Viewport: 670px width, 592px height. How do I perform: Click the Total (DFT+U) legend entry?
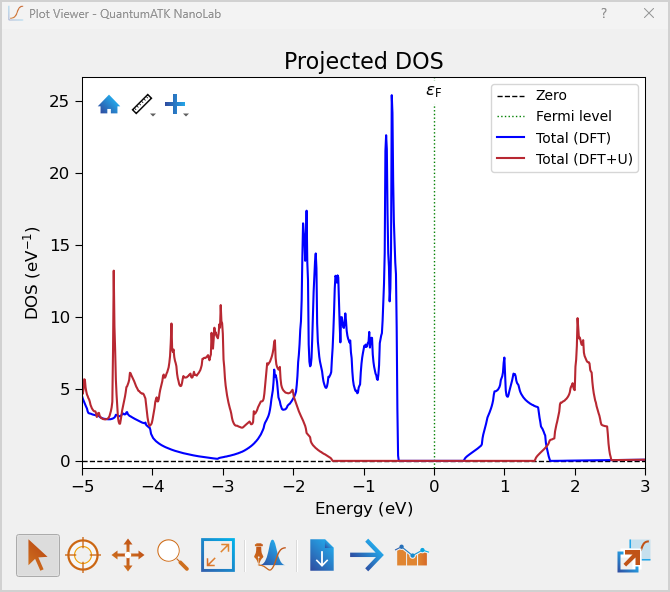pyautogui.click(x=584, y=159)
